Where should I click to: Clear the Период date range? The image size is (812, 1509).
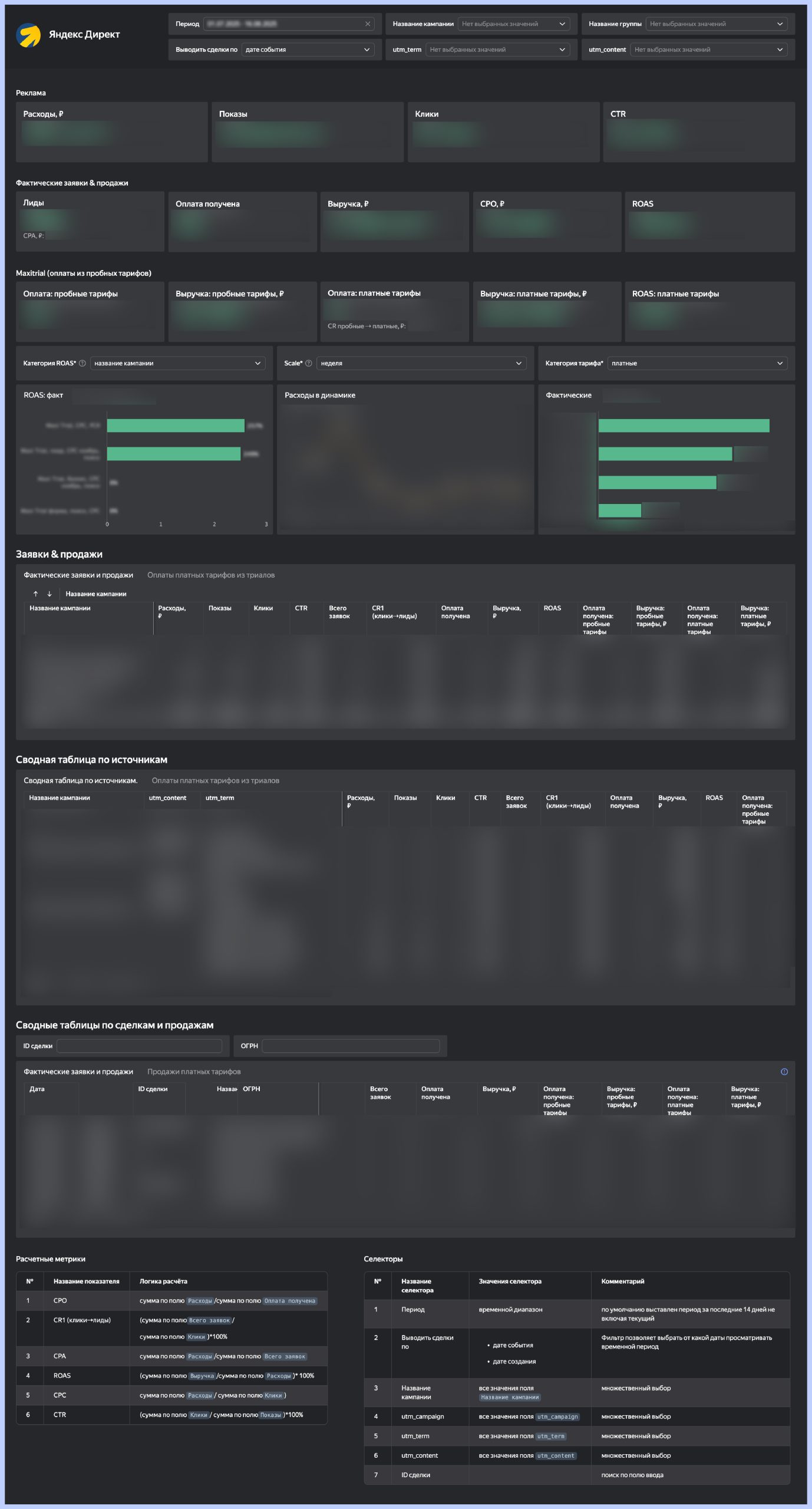(x=368, y=24)
